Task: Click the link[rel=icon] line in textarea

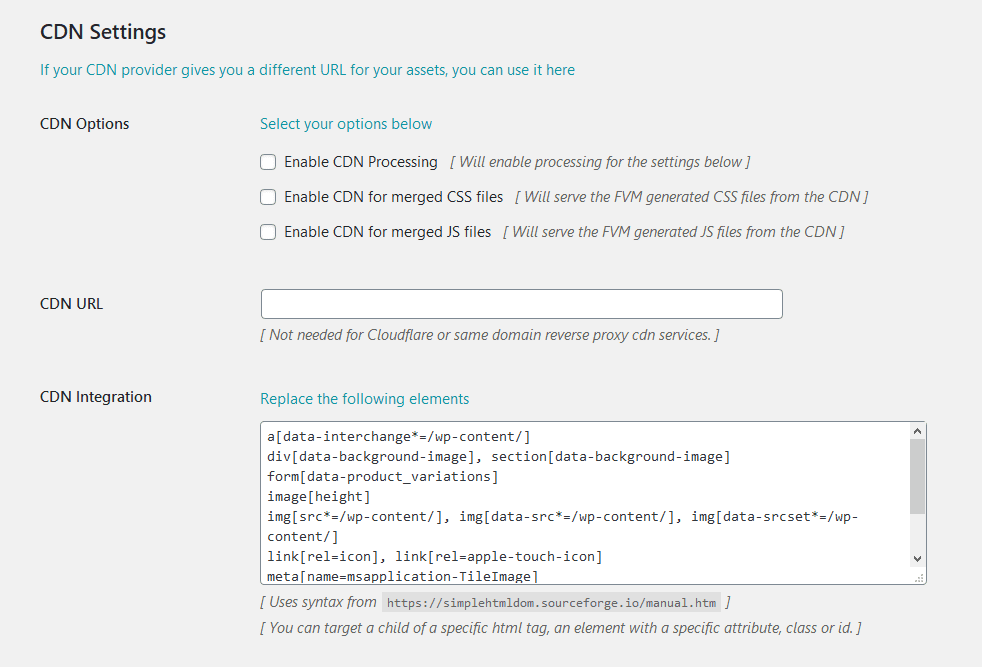Action: [x=435, y=557]
